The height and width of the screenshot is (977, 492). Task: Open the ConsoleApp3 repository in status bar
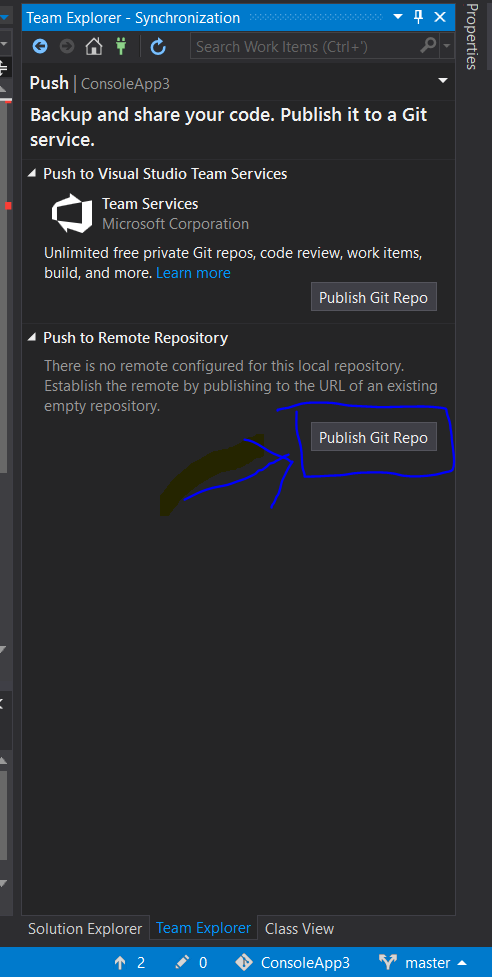click(293, 963)
